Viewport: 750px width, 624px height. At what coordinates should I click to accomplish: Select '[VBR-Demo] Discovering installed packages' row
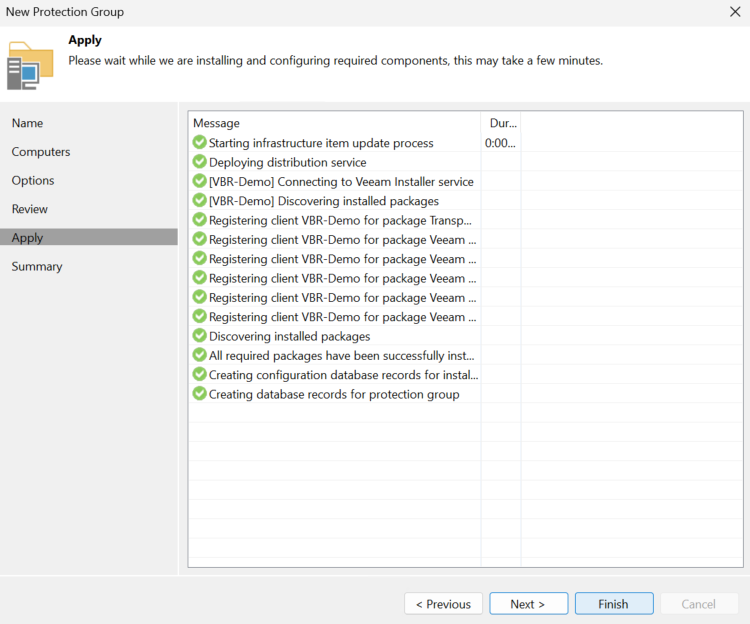[324, 201]
